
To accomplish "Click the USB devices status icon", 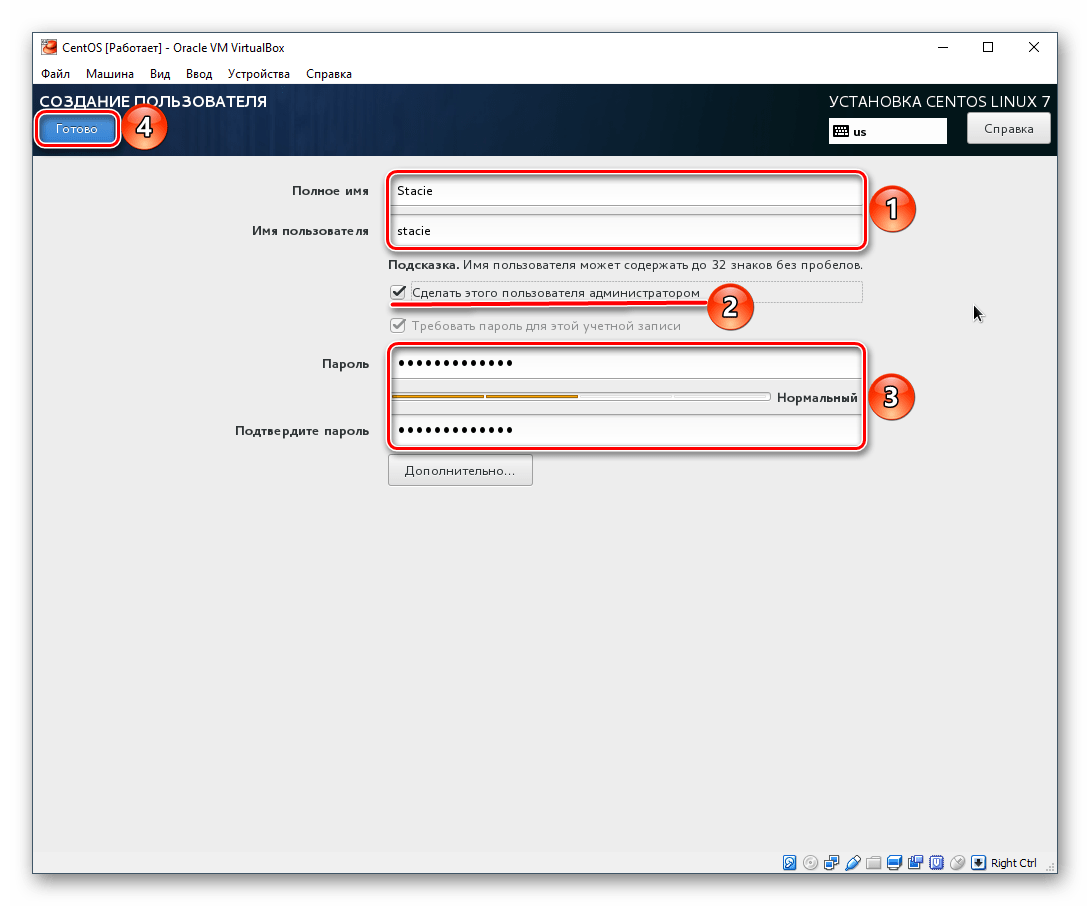I will pos(853,863).
